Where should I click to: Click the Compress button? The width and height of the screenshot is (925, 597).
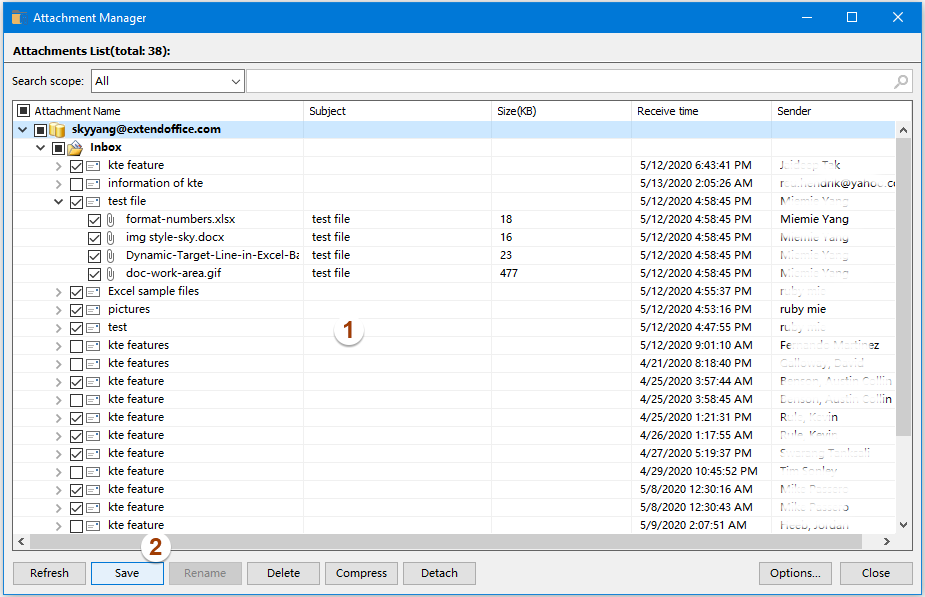[361, 573]
